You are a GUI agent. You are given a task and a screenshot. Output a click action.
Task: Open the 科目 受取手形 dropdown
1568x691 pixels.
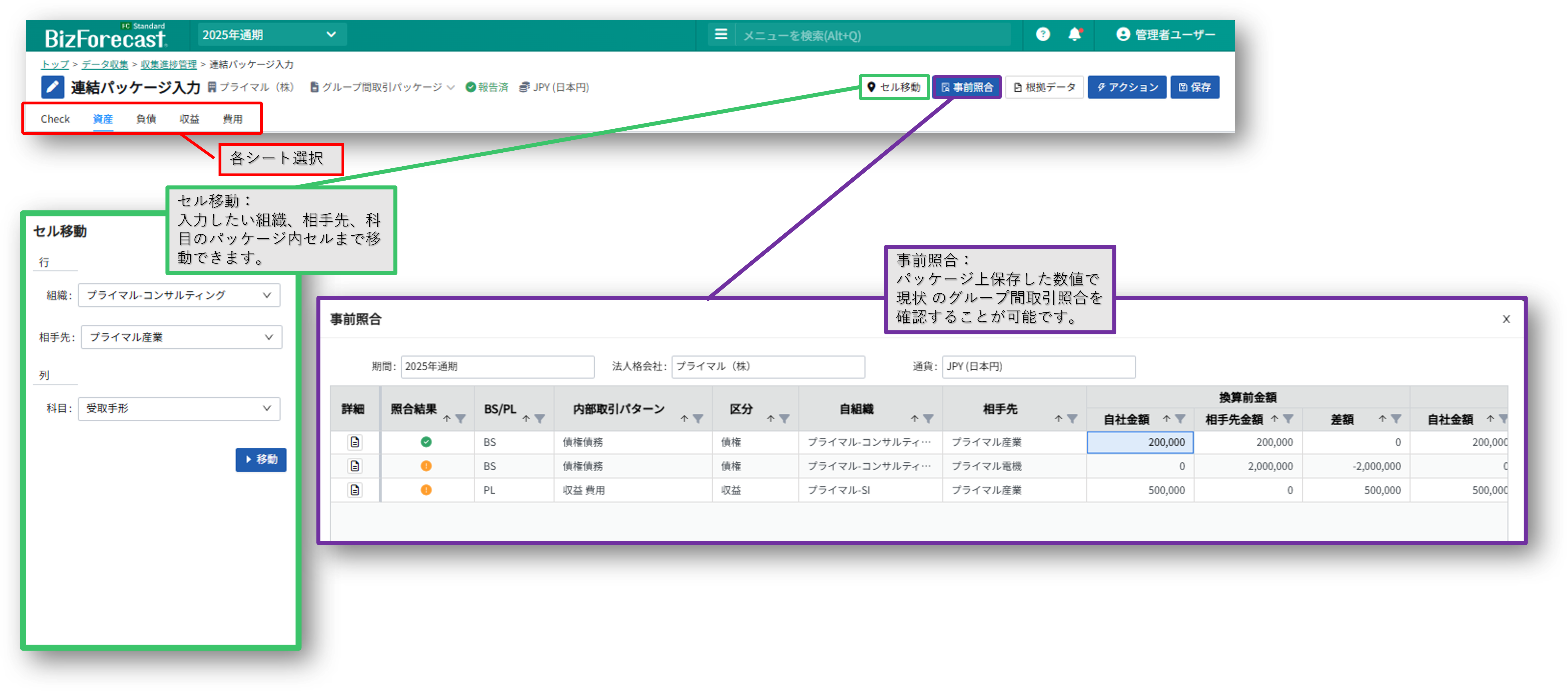tap(179, 409)
